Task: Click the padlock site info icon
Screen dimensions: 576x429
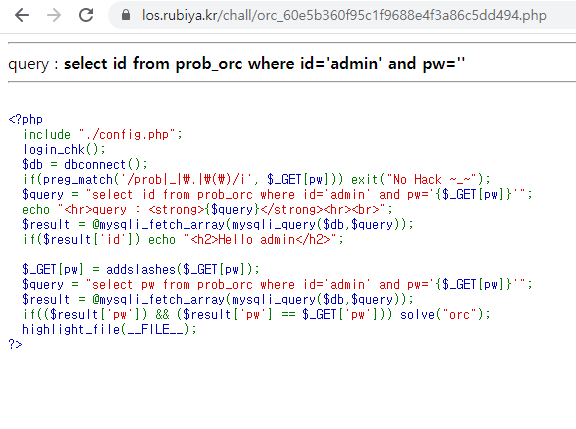Action: (126, 15)
